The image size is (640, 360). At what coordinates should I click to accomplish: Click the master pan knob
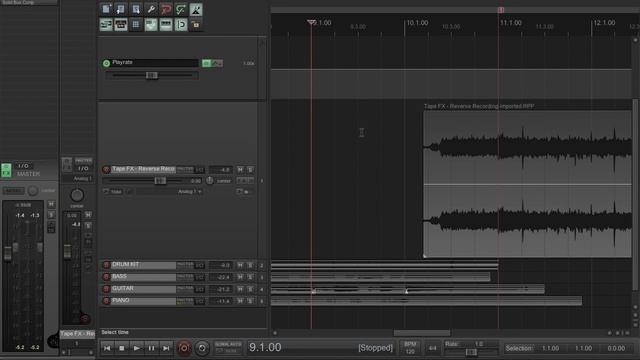(x=33, y=191)
